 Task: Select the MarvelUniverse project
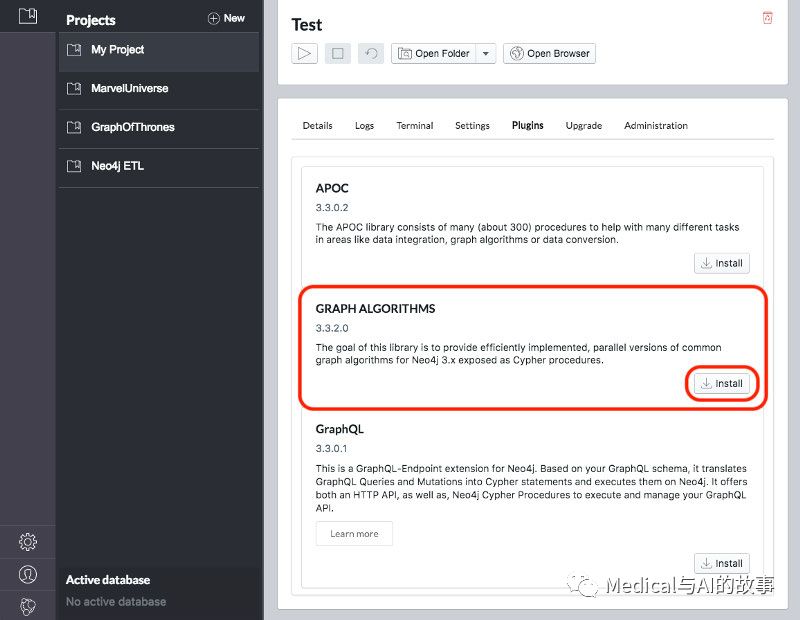159,88
